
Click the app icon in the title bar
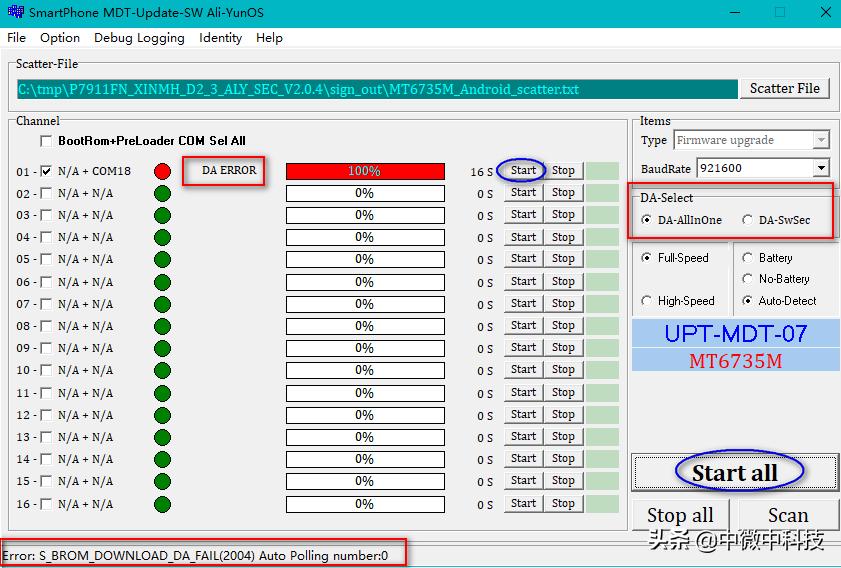coord(14,12)
